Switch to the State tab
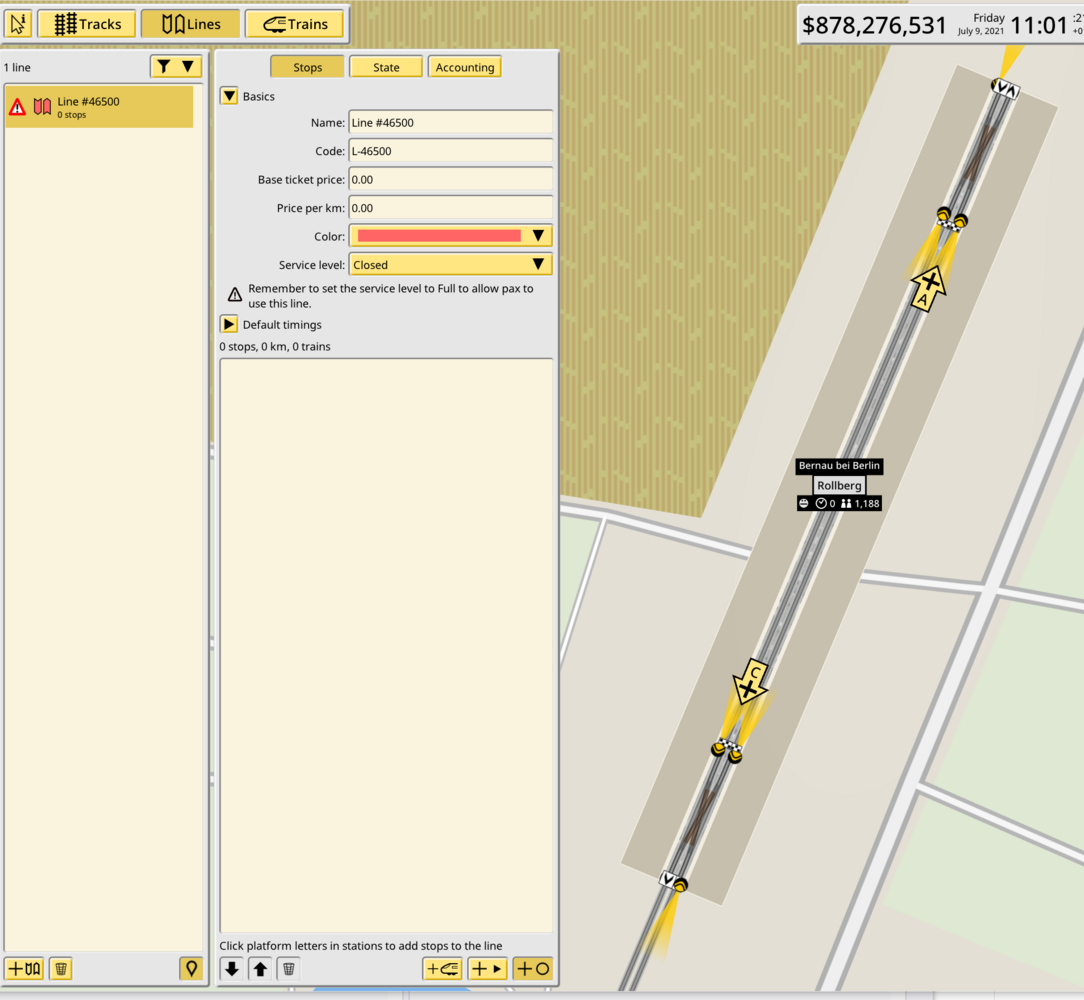Screen dimensions: 1084x1000 click(386, 67)
